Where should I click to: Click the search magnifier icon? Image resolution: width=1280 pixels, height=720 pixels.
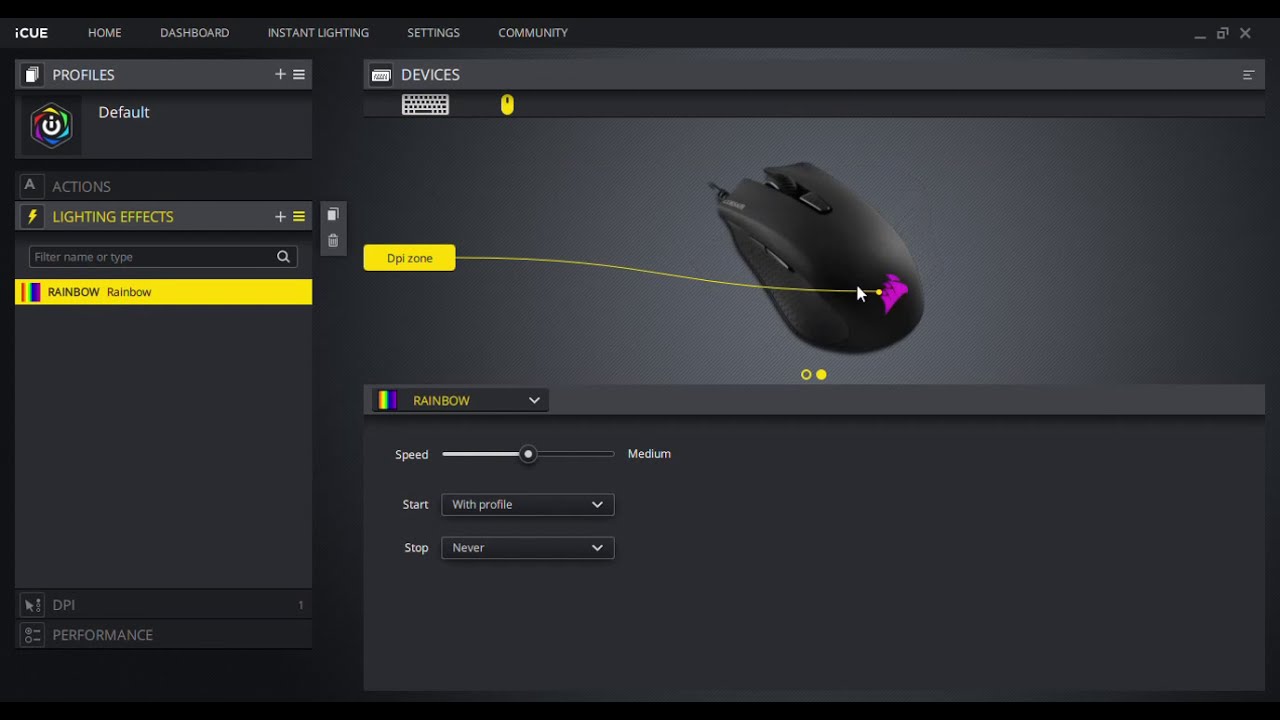pos(284,257)
